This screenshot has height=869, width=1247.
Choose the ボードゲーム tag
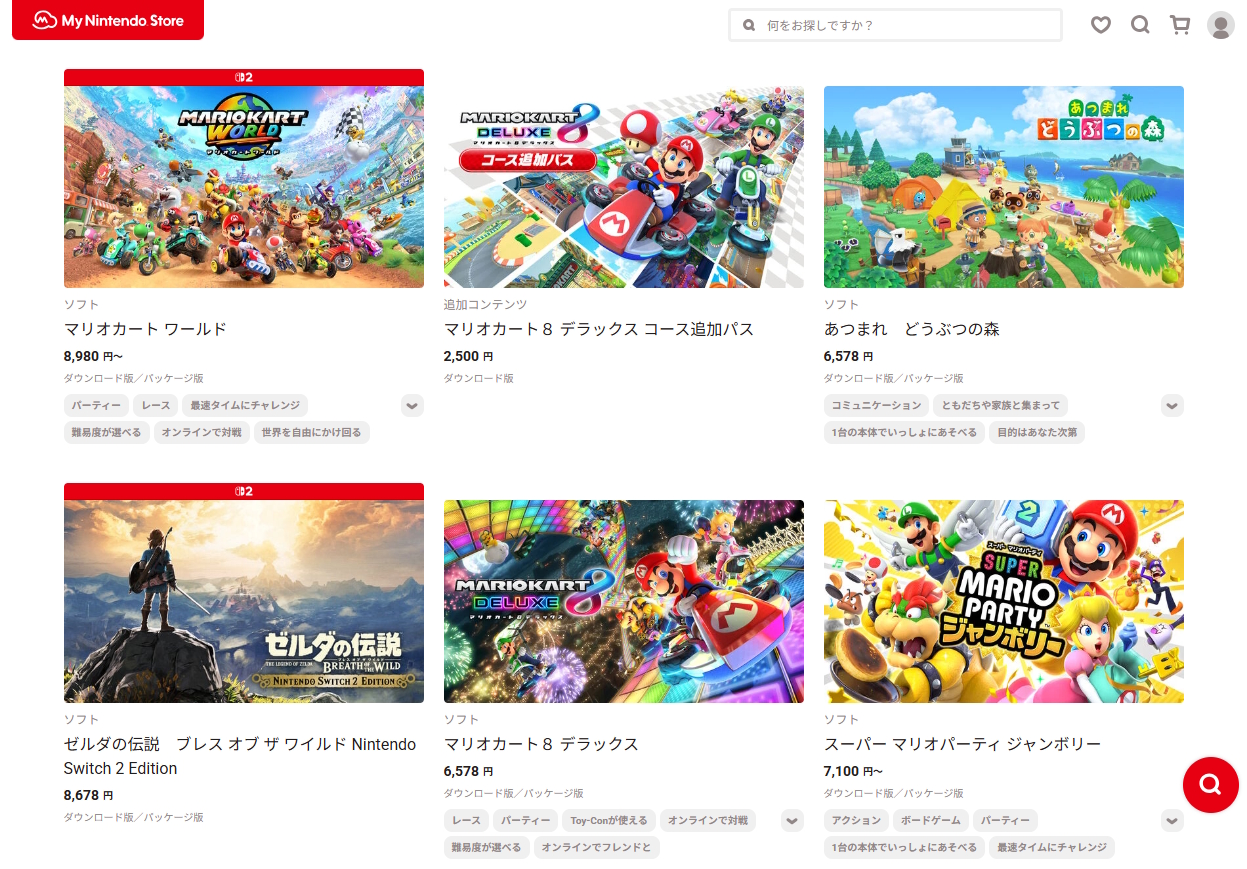click(x=930, y=820)
